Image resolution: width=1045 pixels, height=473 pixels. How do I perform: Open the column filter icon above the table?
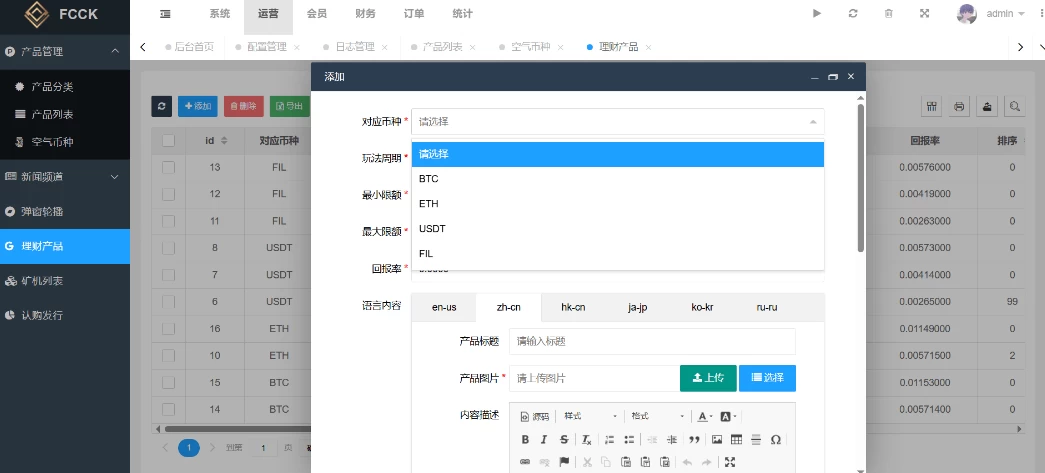(x=932, y=106)
